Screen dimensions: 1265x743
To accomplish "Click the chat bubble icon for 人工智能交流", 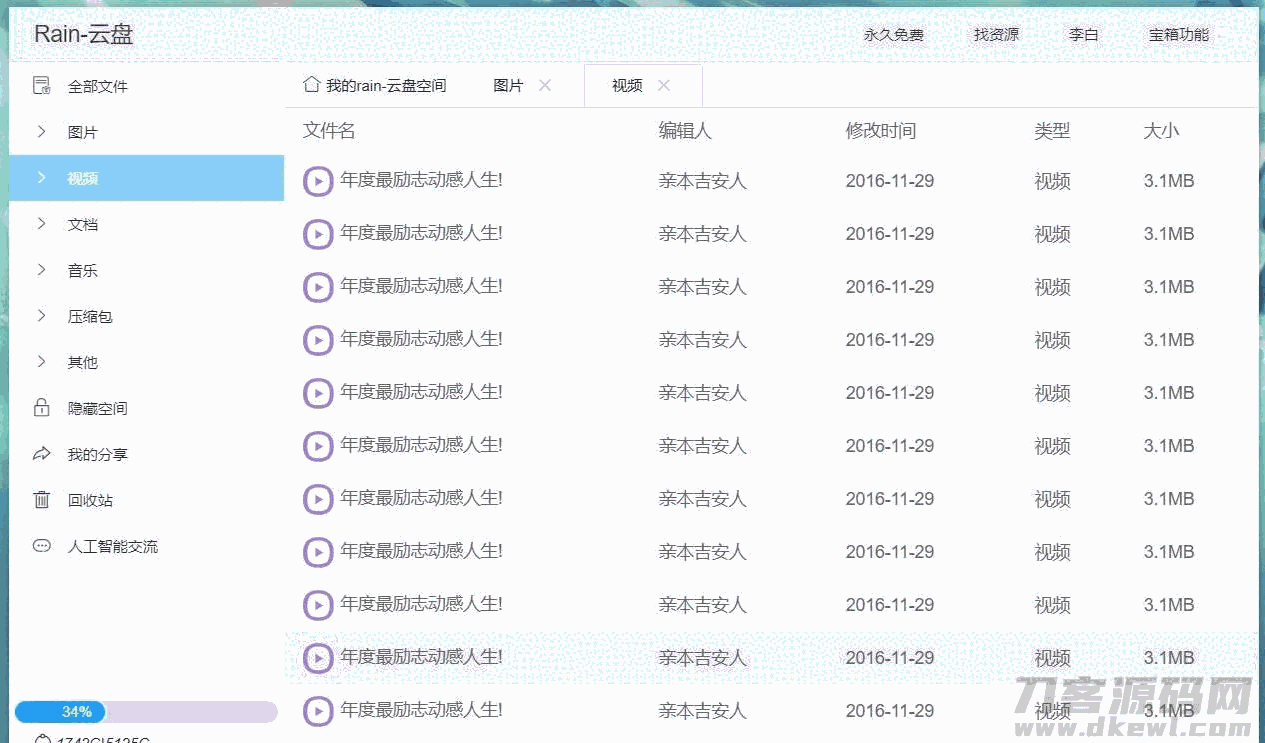I will (41, 546).
